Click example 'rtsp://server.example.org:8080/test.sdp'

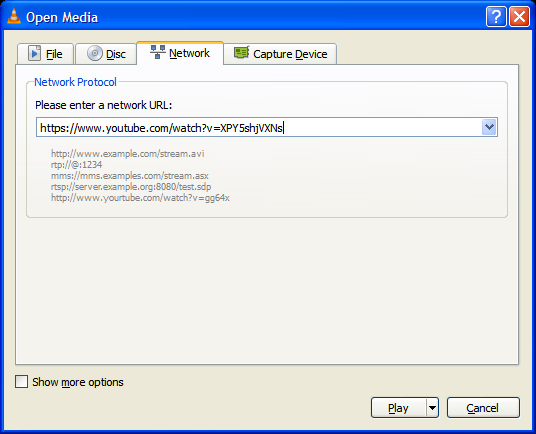pos(131,187)
